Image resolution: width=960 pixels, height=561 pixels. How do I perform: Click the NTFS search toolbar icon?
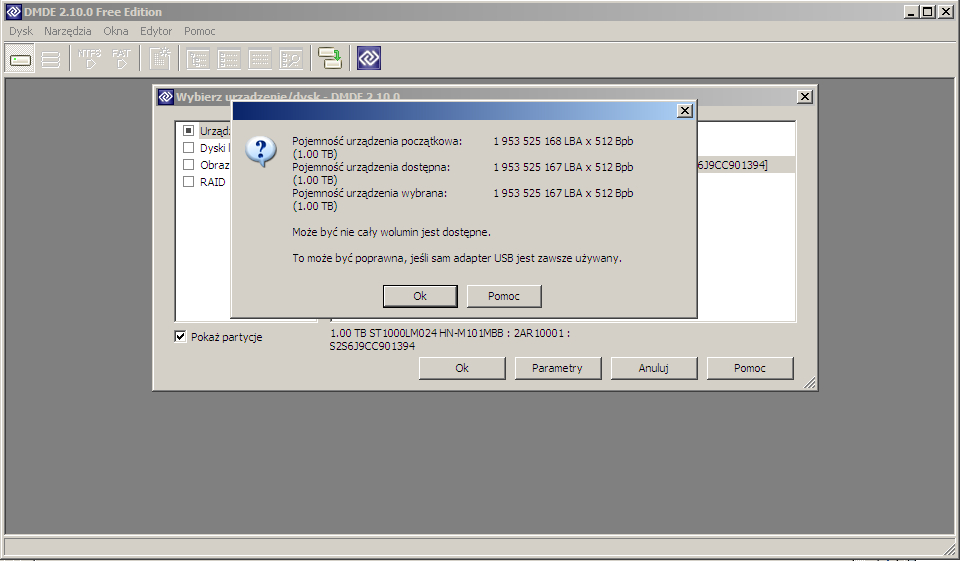[x=90, y=59]
